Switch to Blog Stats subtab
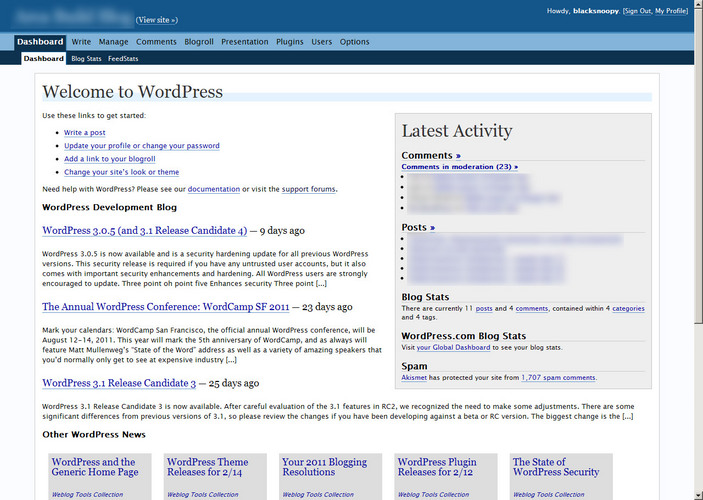The image size is (703, 500). tap(86, 59)
